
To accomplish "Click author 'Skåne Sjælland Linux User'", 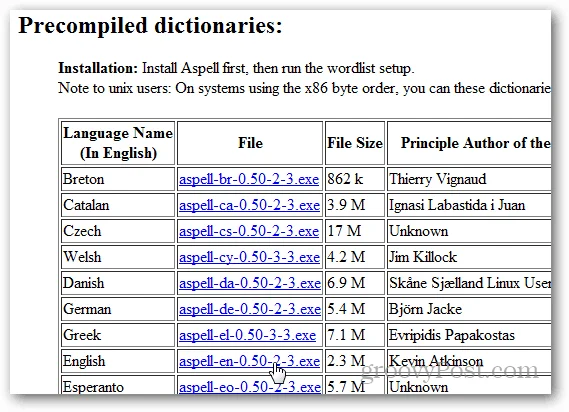I will coord(470,283).
